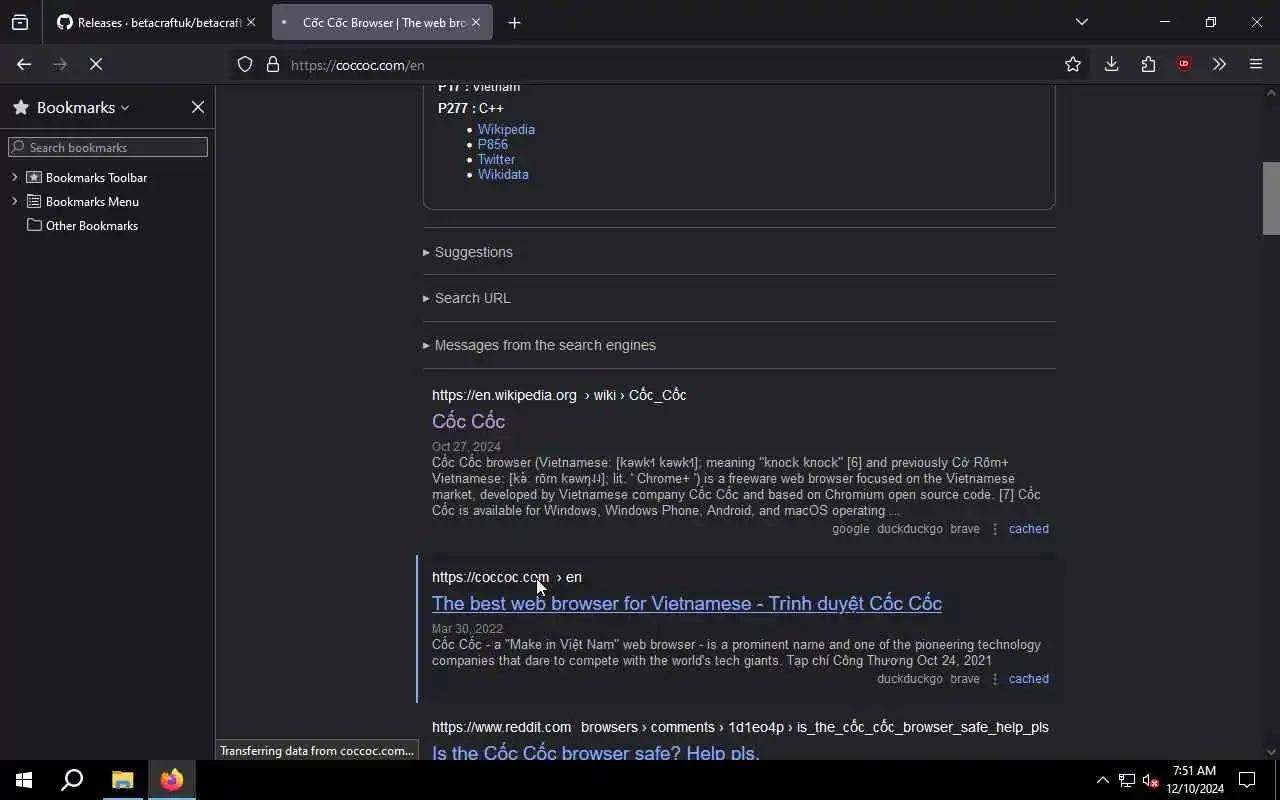Open the Windows notification center
Image resolution: width=1280 pixels, height=800 pixels.
tap(1247, 780)
